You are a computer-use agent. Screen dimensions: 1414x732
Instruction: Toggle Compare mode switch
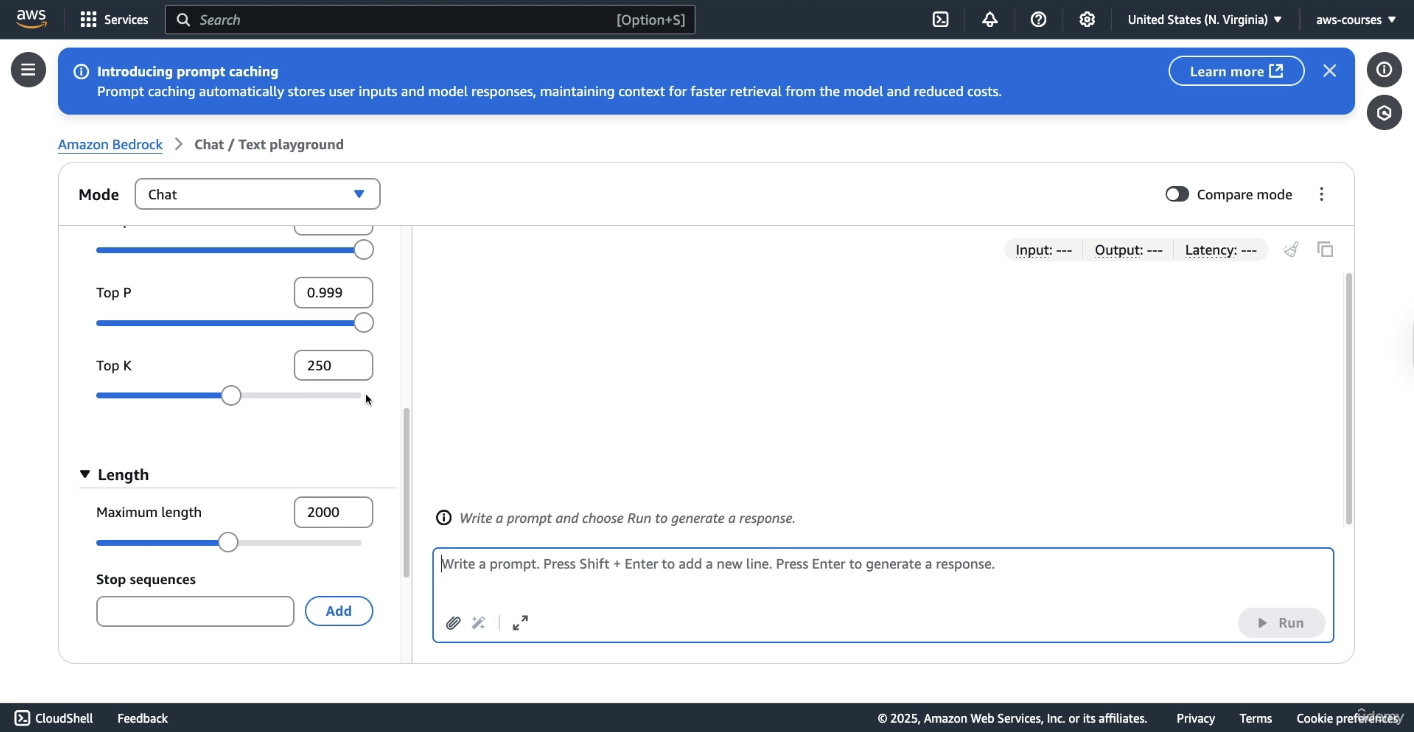[1177, 194]
